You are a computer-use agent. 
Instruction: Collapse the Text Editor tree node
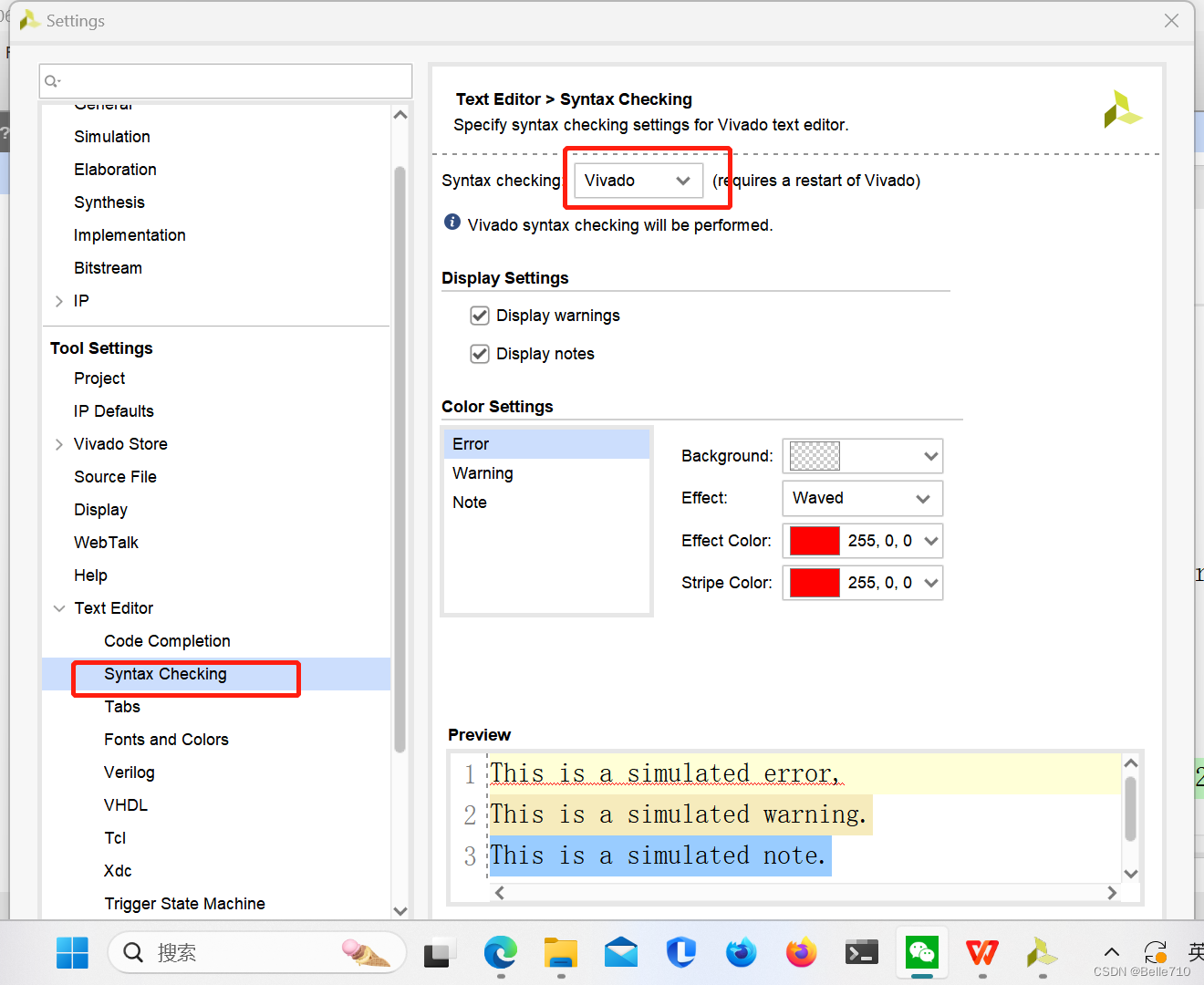pyautogui.click(x=59, y=608)
